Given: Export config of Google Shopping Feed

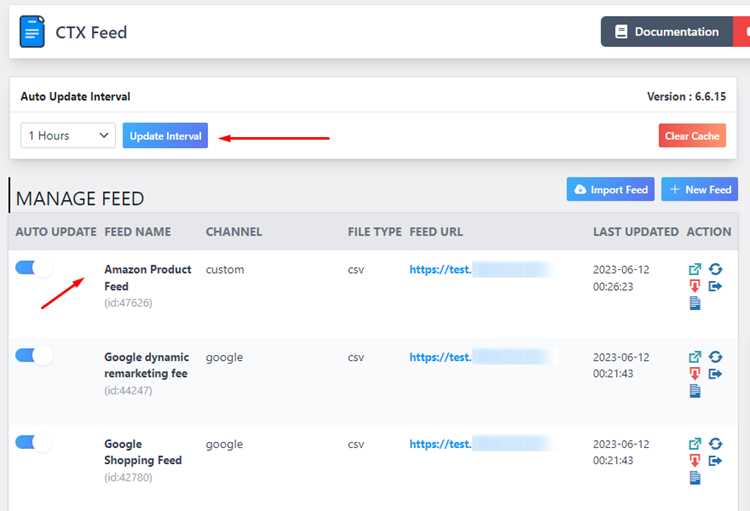Looking at the screenshot, I should [715, 461].
